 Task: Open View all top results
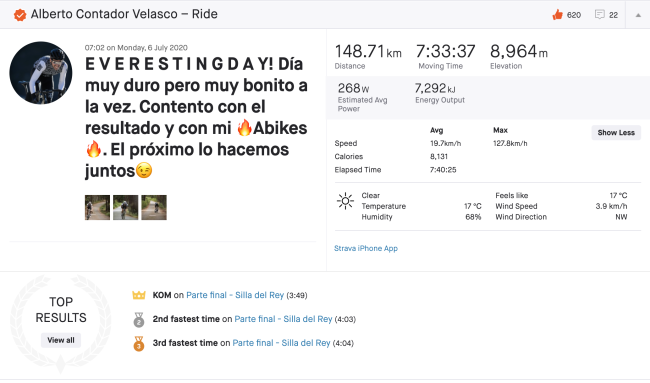61,340
